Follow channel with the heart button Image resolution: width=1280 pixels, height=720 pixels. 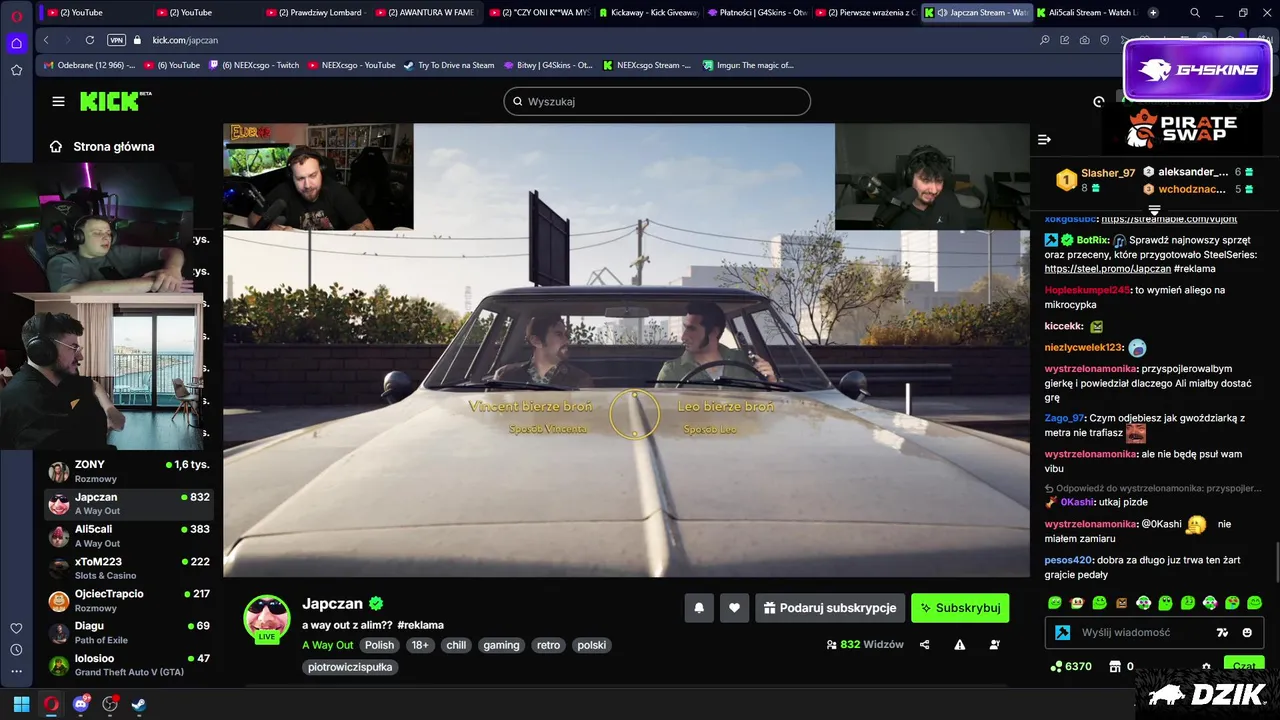click(734, 607)
